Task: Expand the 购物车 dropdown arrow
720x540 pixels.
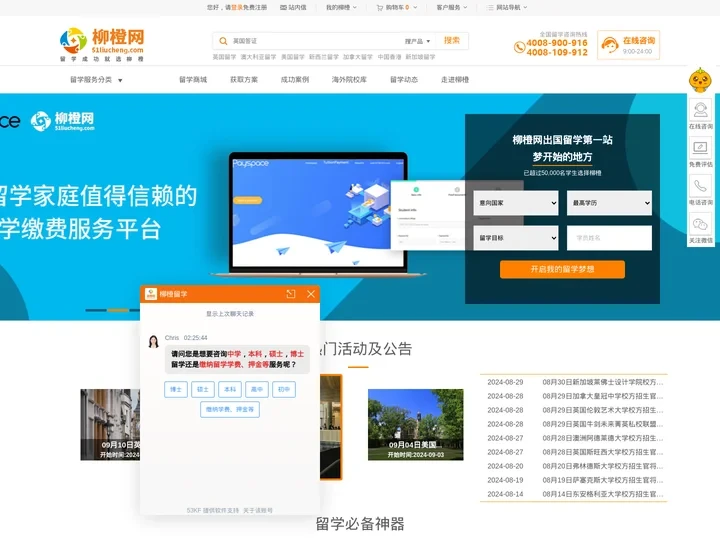Action: (415, 7)
